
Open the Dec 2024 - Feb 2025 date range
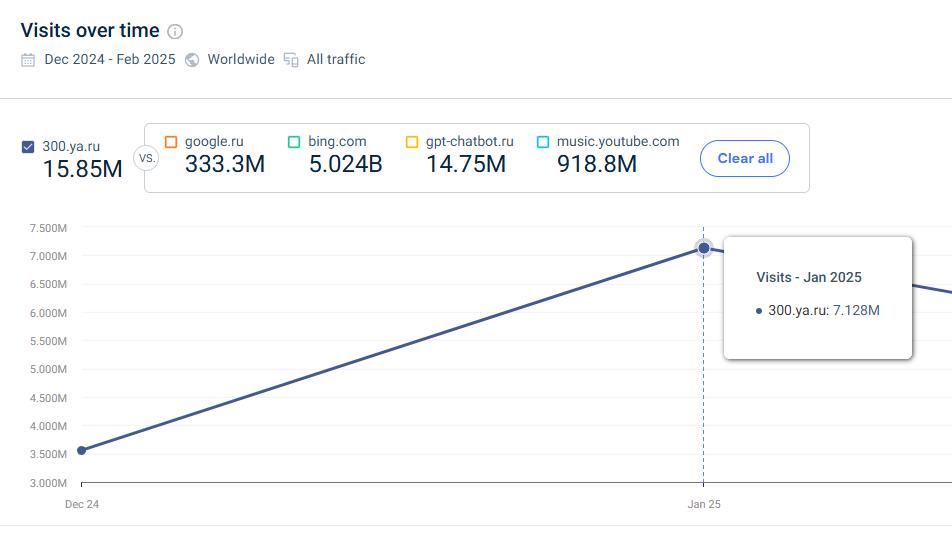click(110, 60)
